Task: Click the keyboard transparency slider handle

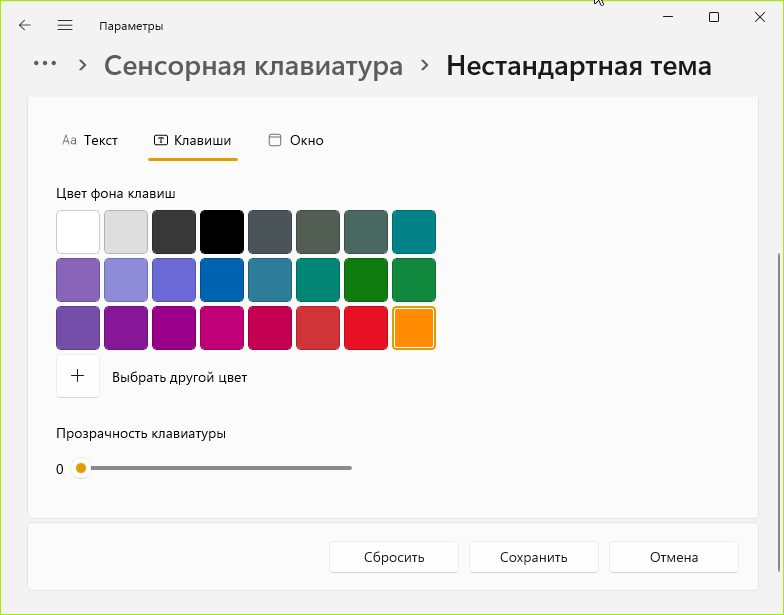Action: [x=80, y=468]
